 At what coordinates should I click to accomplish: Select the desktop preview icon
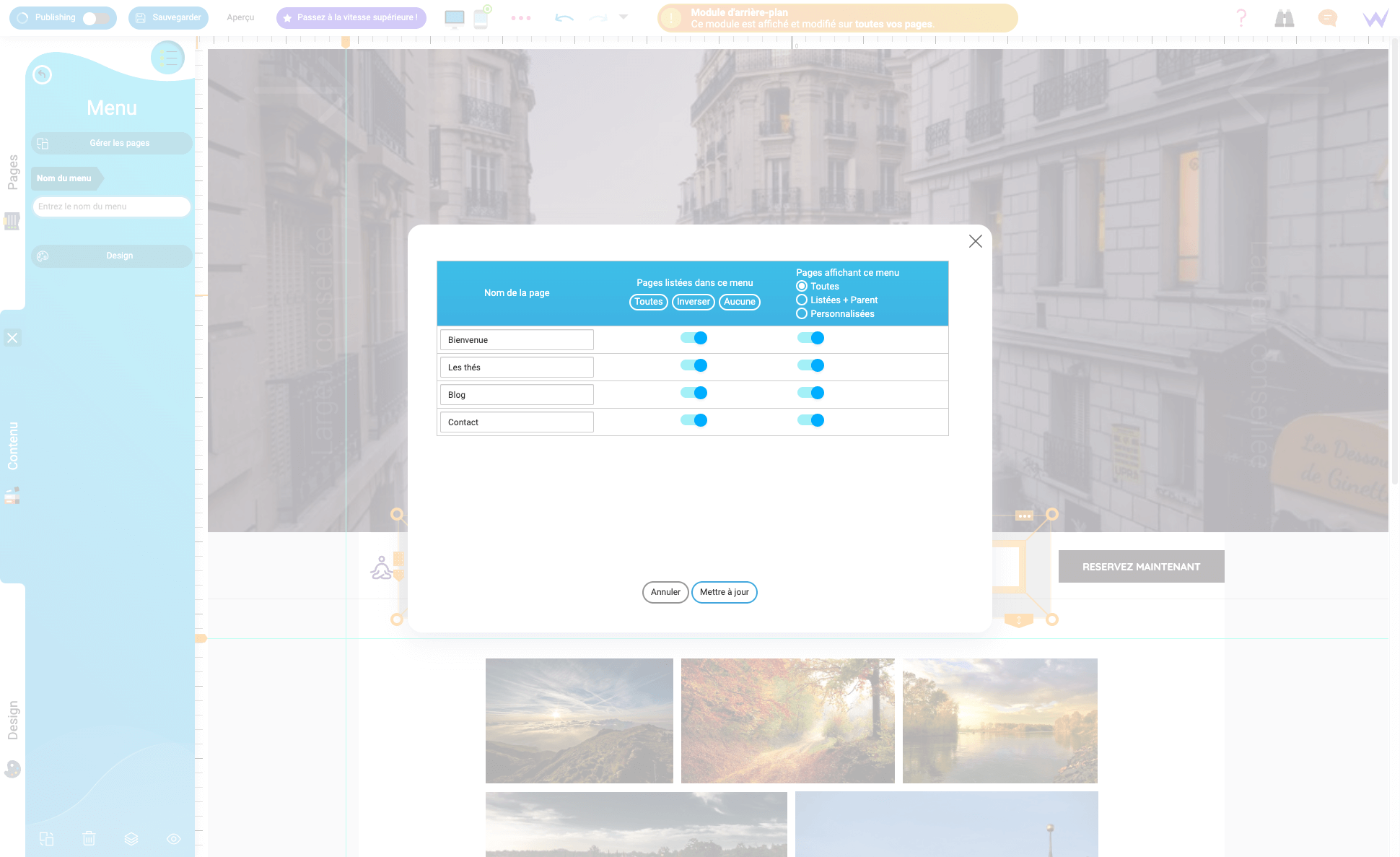(x=454, y=16)
